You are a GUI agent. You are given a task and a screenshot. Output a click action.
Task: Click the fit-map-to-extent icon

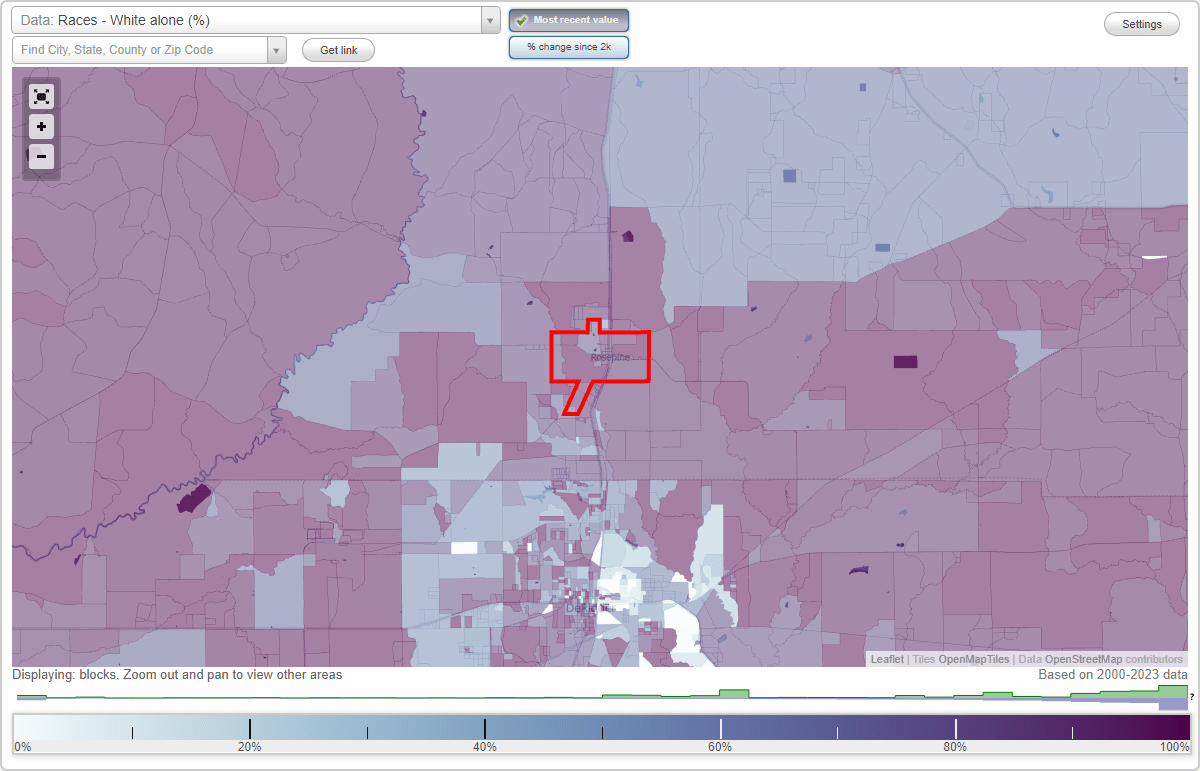tap(41, 96)
